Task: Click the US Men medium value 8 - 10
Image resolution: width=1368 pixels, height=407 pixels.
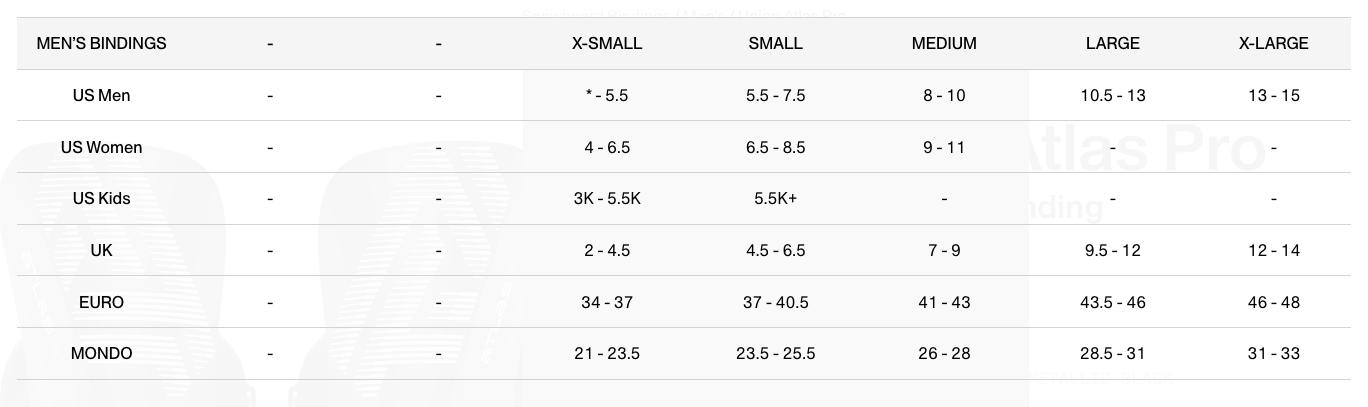Action: tap(944, 96)
